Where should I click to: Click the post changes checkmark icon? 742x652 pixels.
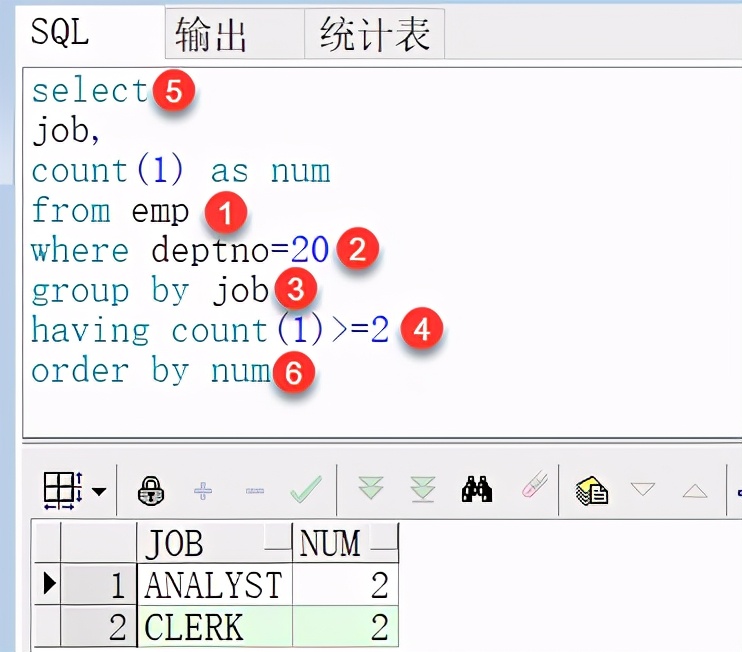click(306, 489)
